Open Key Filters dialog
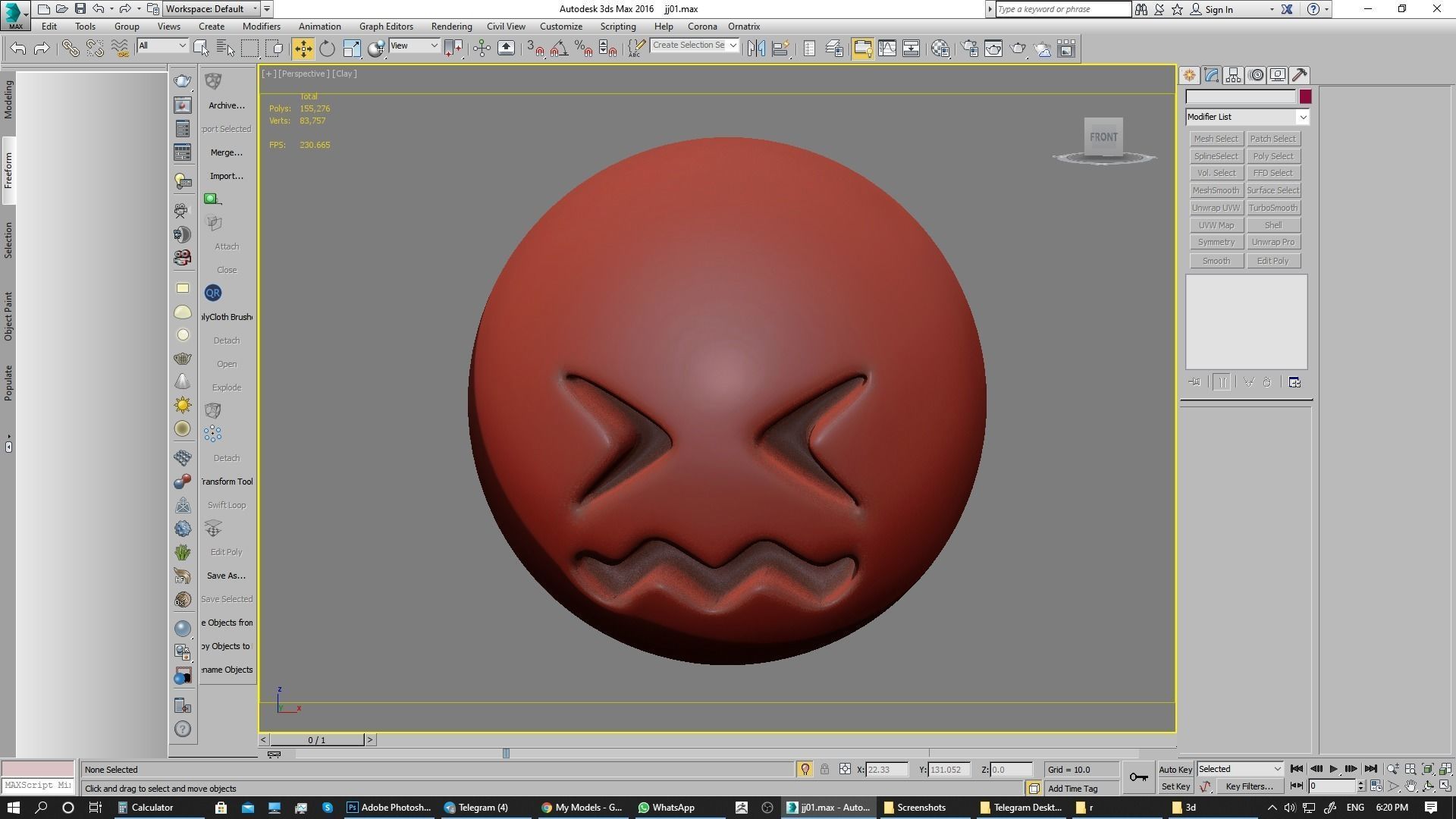The width and height of the screenshot is (1456, 819). pos(1249,786)
